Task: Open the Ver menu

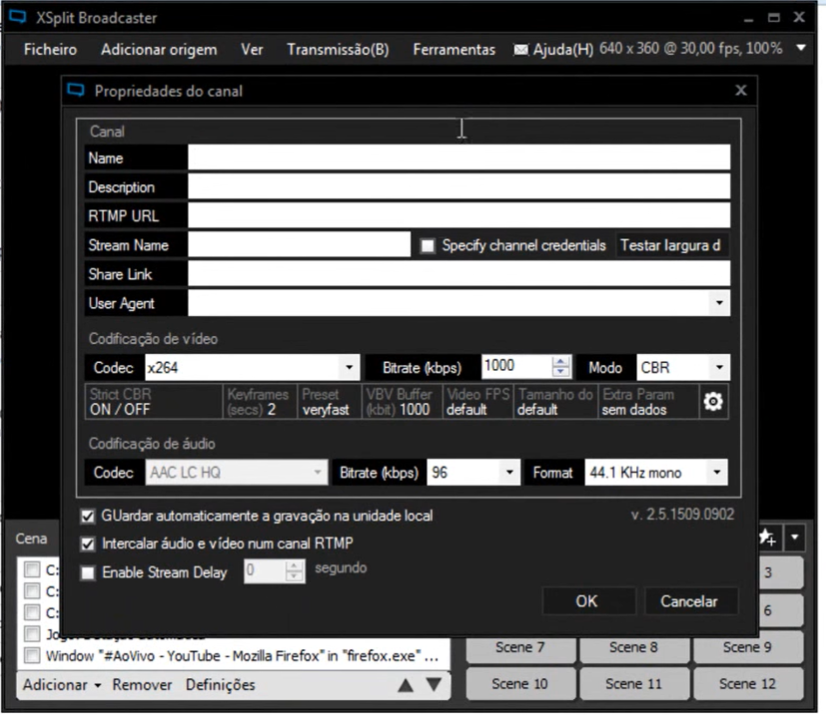Action: (x=252, y=50)
